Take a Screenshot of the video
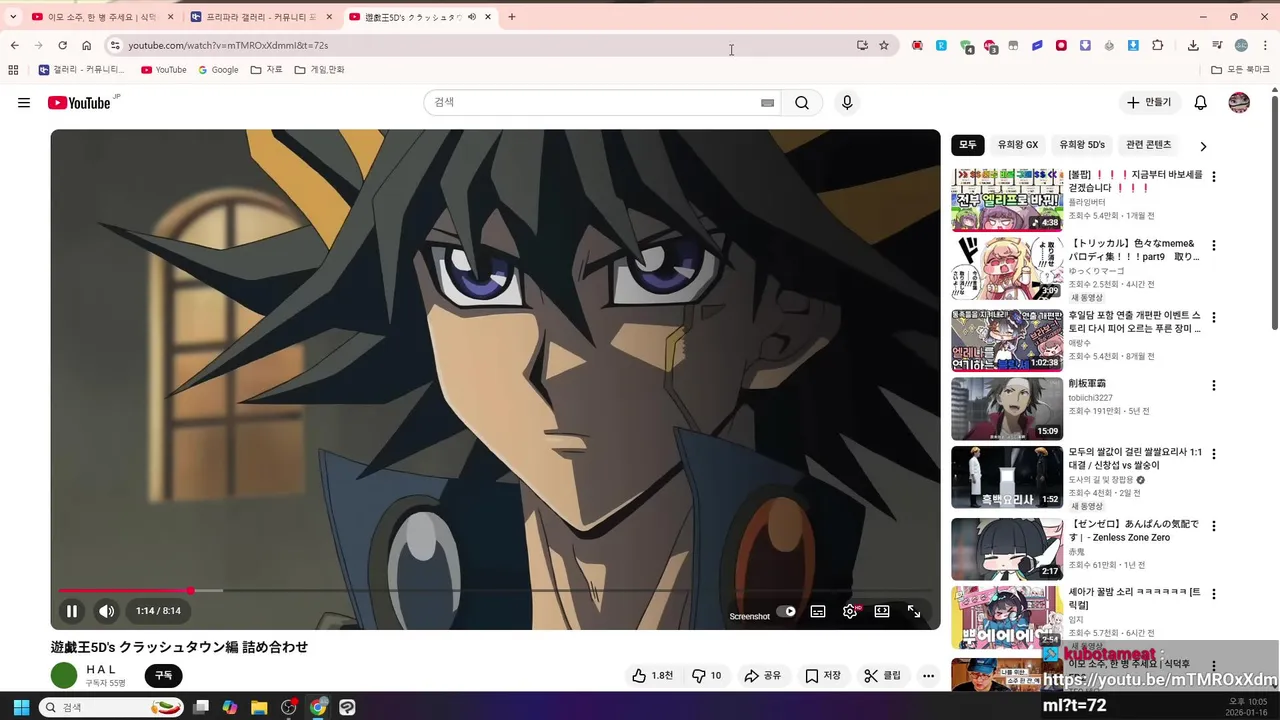 point(749,616)
